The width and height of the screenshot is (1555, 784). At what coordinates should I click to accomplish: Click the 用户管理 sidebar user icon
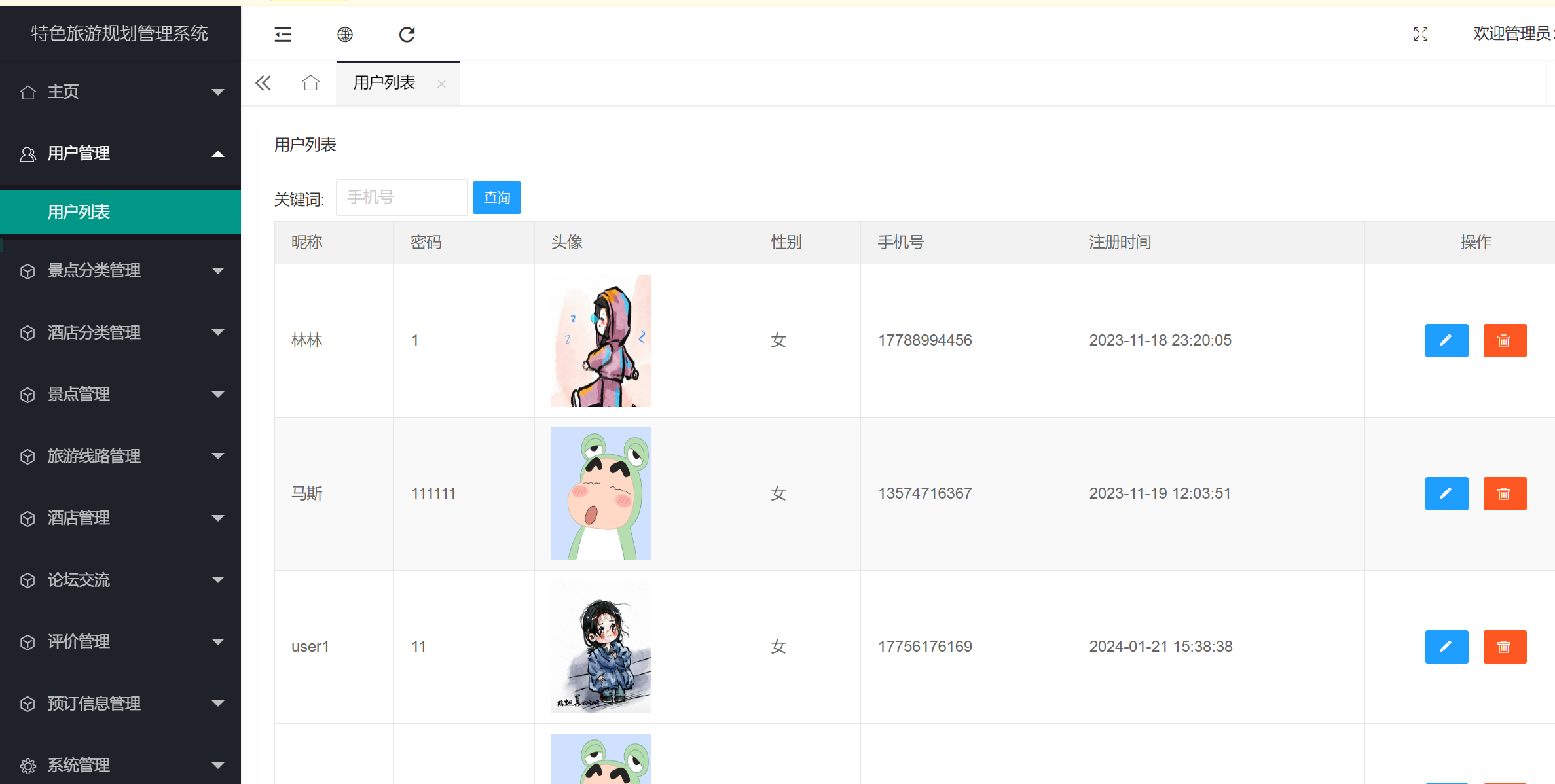27,153
